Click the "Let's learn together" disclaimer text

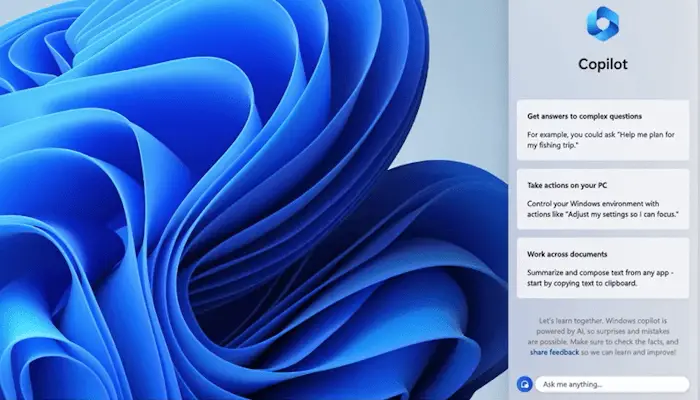[603, 336]
